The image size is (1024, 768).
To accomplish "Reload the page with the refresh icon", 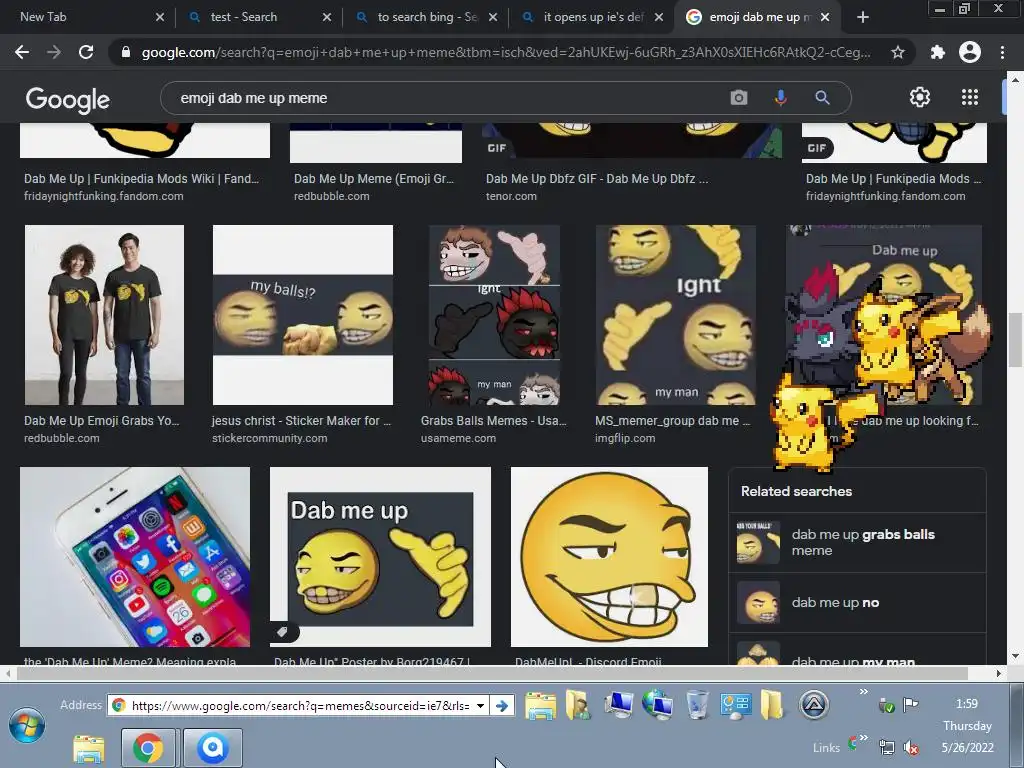I will (x=86, y=52).
